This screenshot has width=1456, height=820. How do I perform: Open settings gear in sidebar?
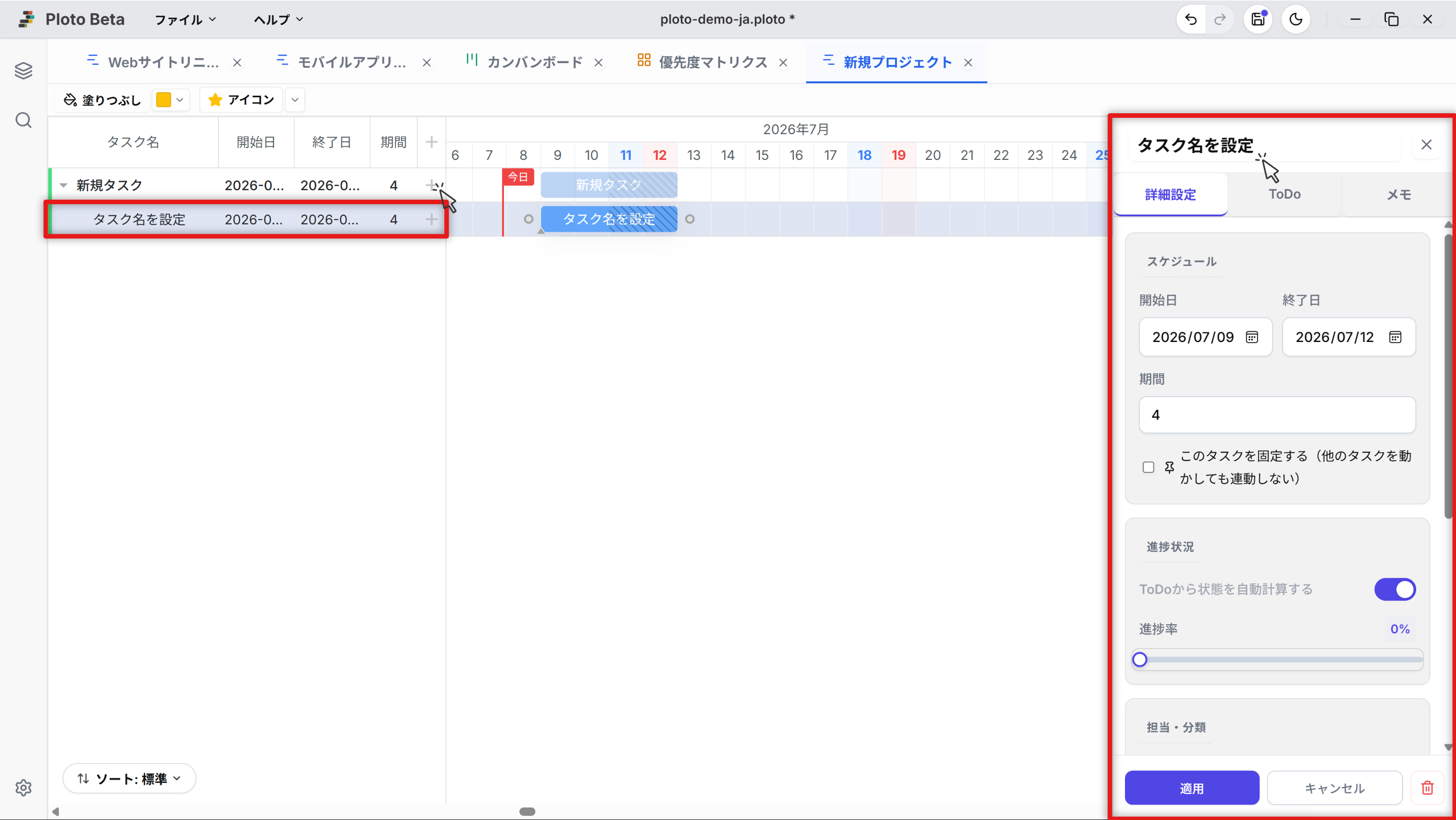pyautogui.click(x=23, y=788)
